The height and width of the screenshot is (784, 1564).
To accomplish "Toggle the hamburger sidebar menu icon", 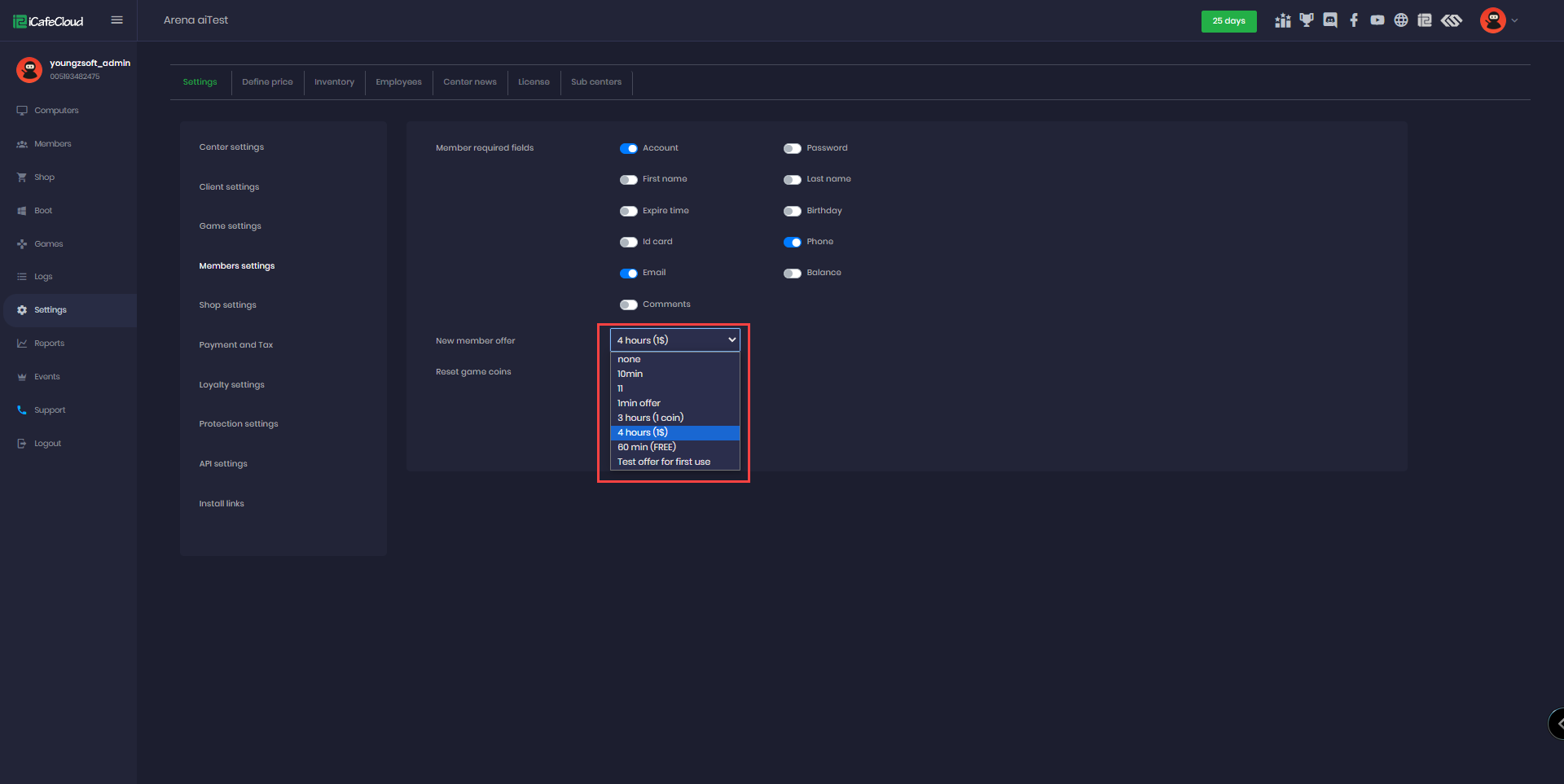I will [x=117, y=20].
